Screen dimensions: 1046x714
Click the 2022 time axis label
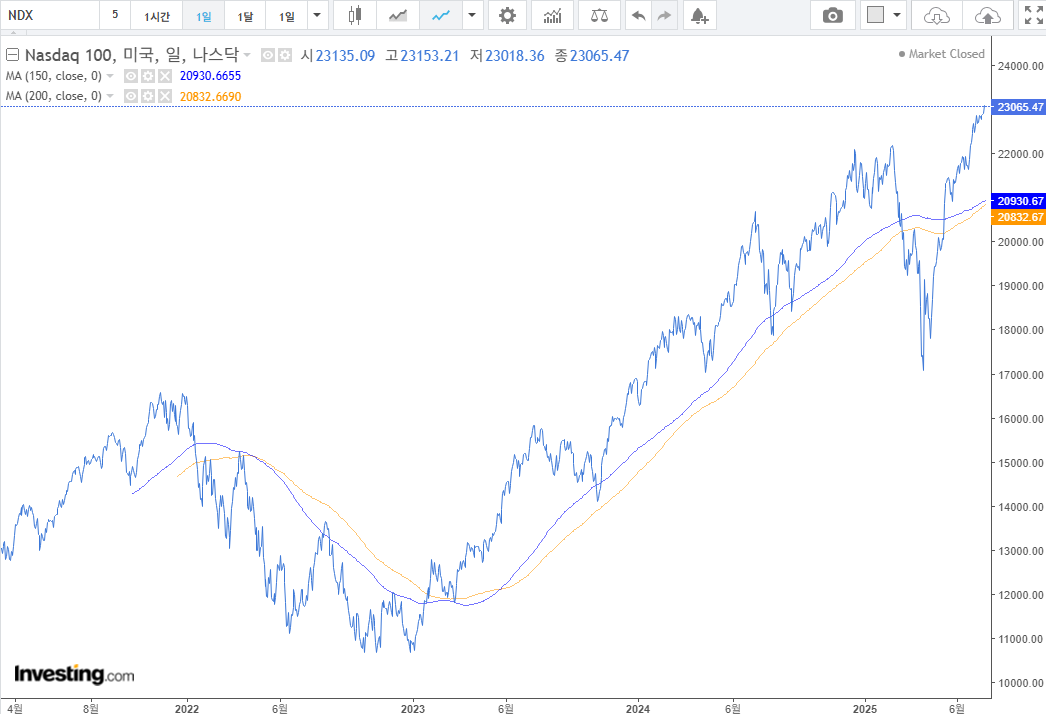187,708
